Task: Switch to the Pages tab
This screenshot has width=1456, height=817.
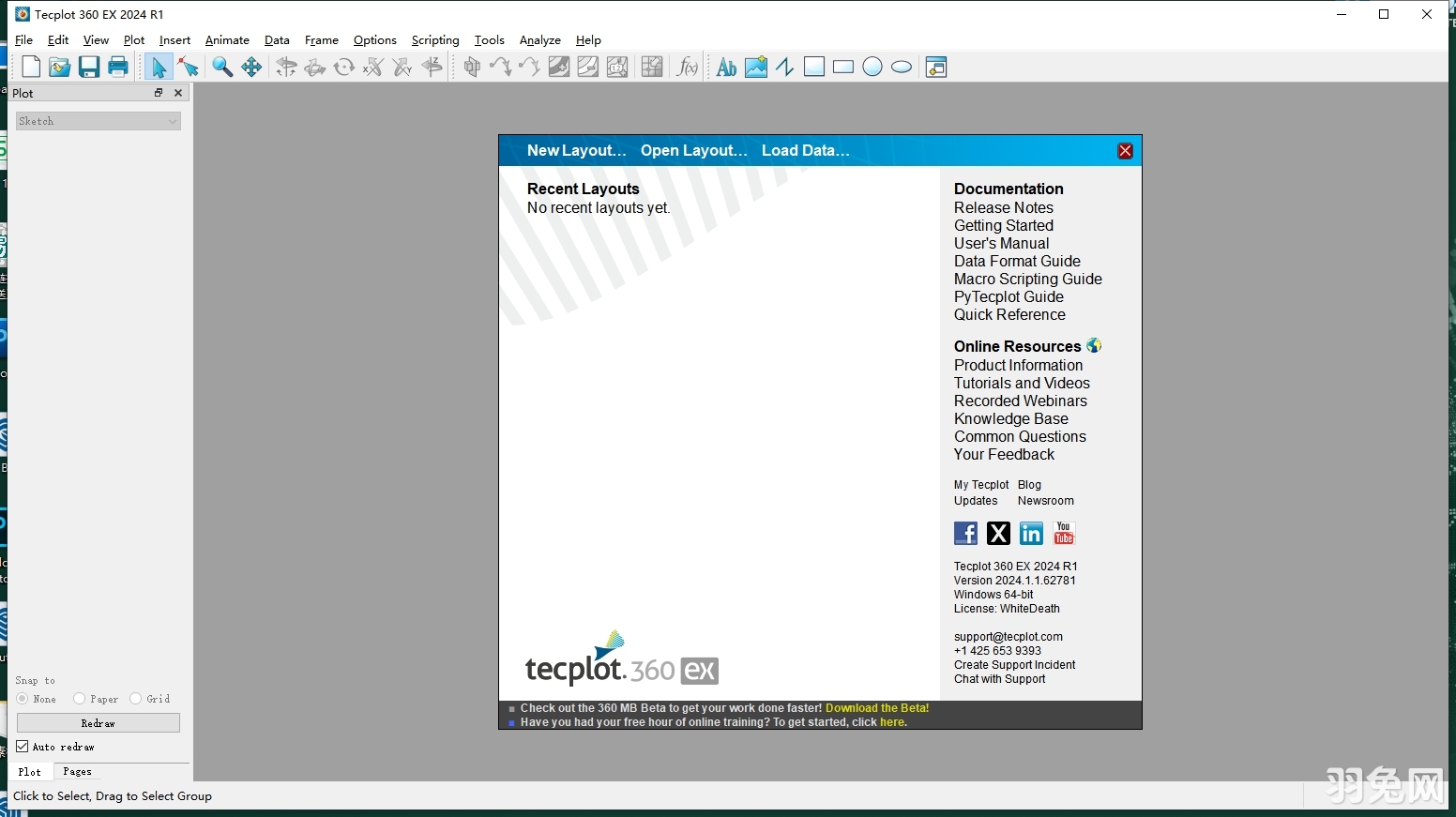Action: point(77,771)
